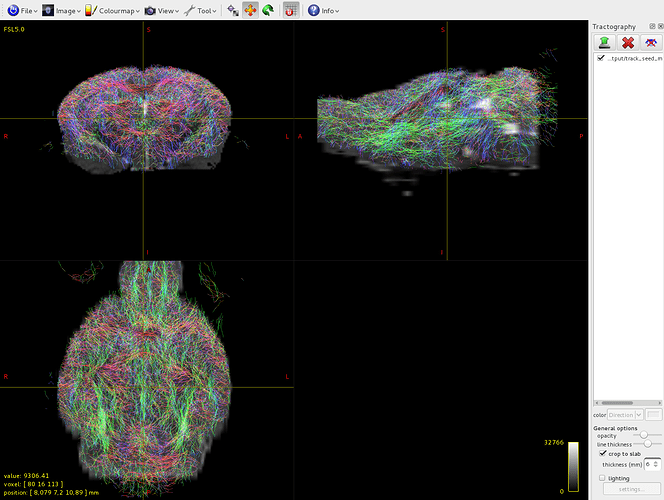Viewport: 664px width, 500px height.
Task: Click the slab thickness (mm) field
Action: pos(652,464)
